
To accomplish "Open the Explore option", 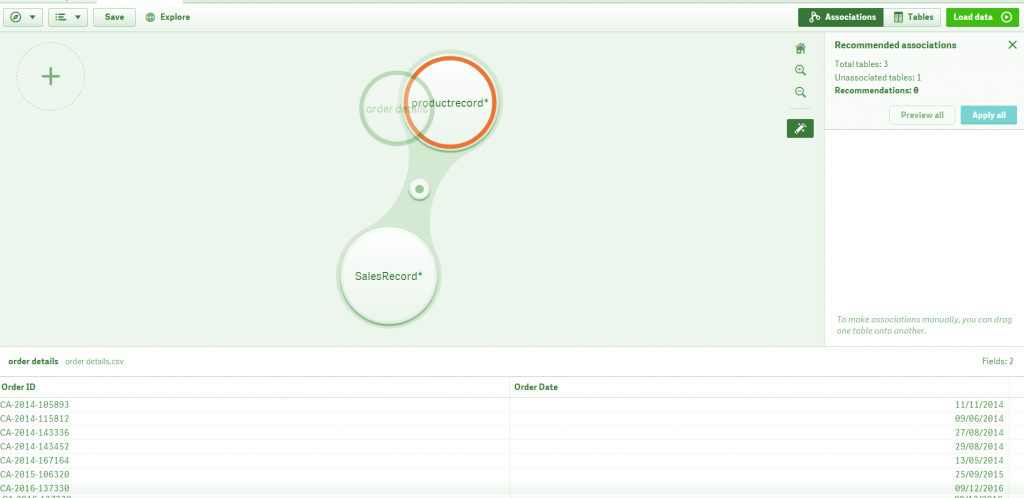I will tap(168, 17).
